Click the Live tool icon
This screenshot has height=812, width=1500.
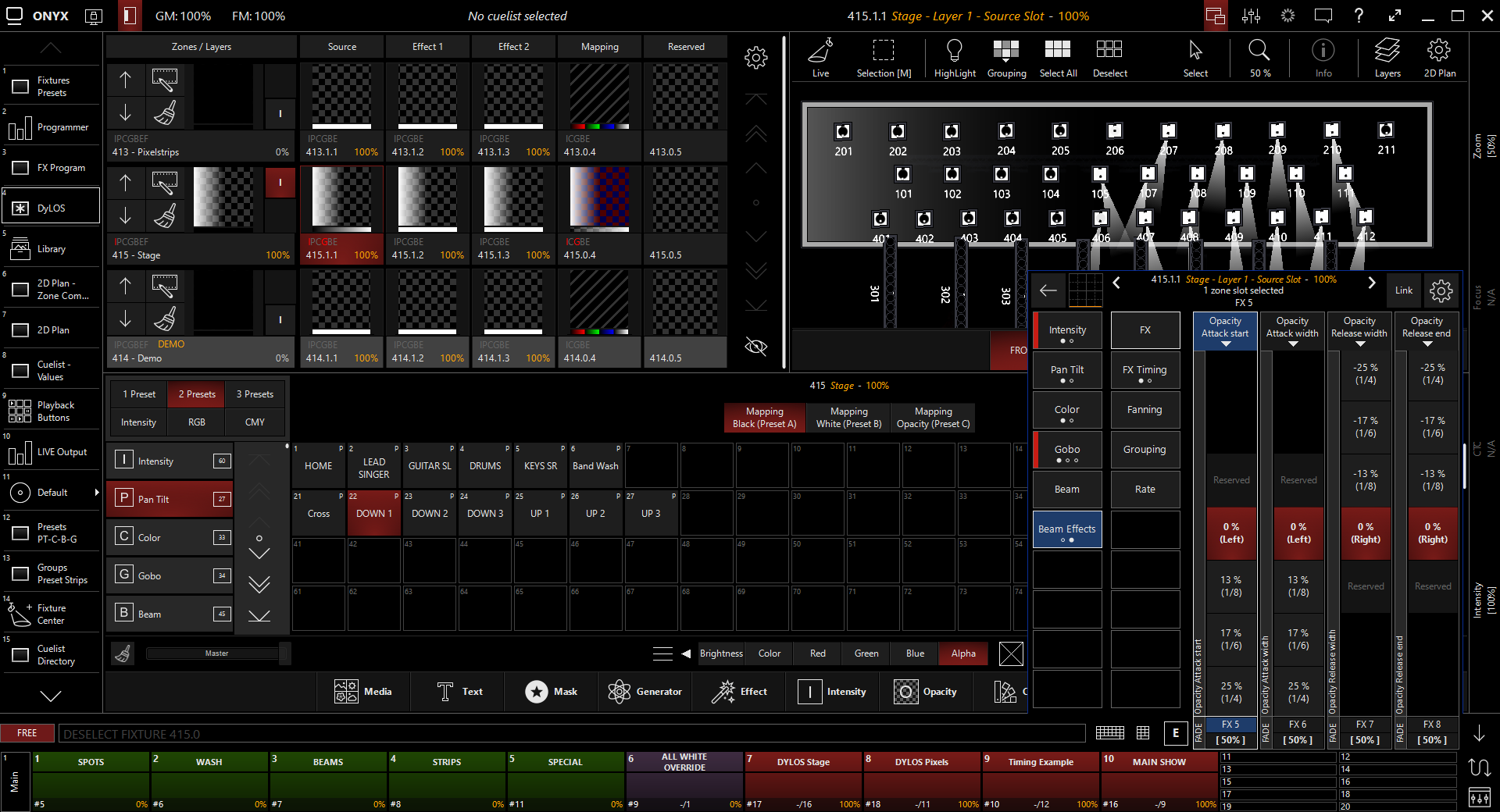click(x=820, y=57)
